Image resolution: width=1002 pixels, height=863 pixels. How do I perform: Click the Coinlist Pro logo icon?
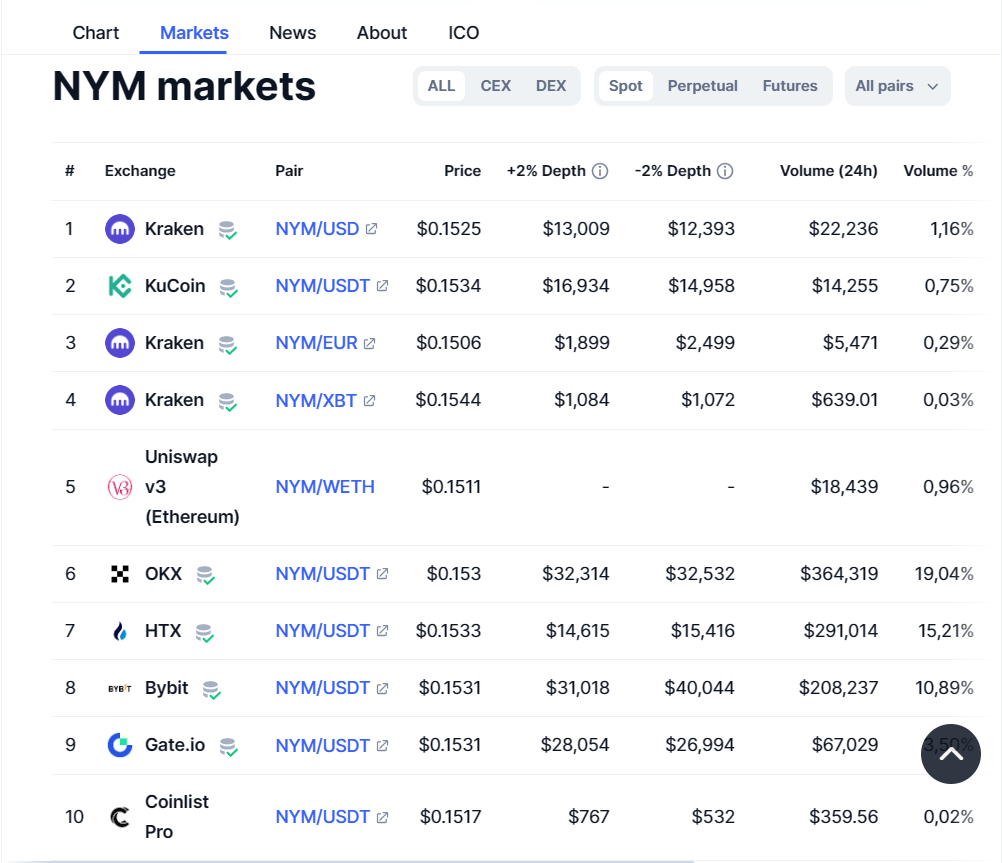pos(119,817)
